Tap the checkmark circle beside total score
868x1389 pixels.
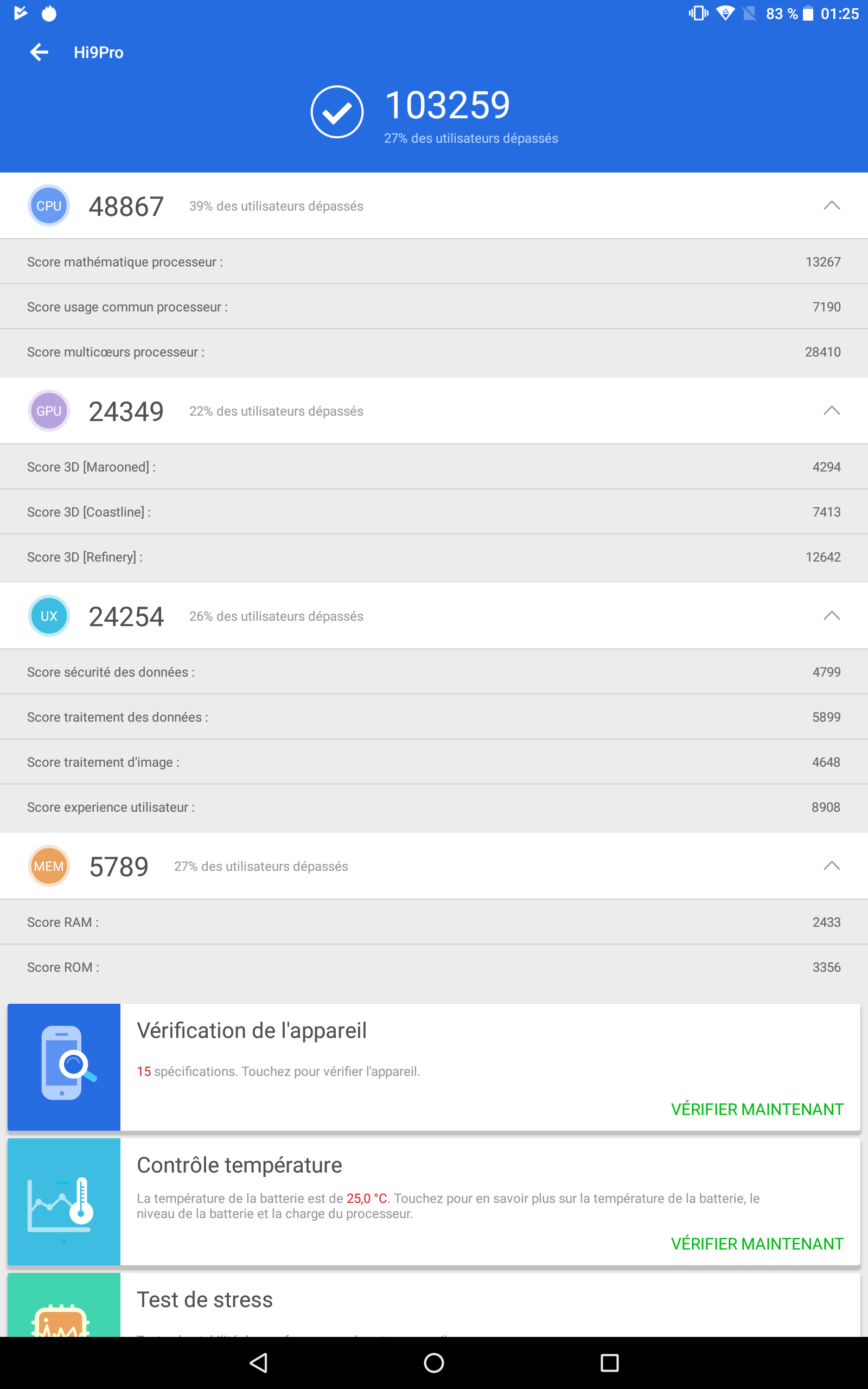pyautogui.click(x=337, y=112)
